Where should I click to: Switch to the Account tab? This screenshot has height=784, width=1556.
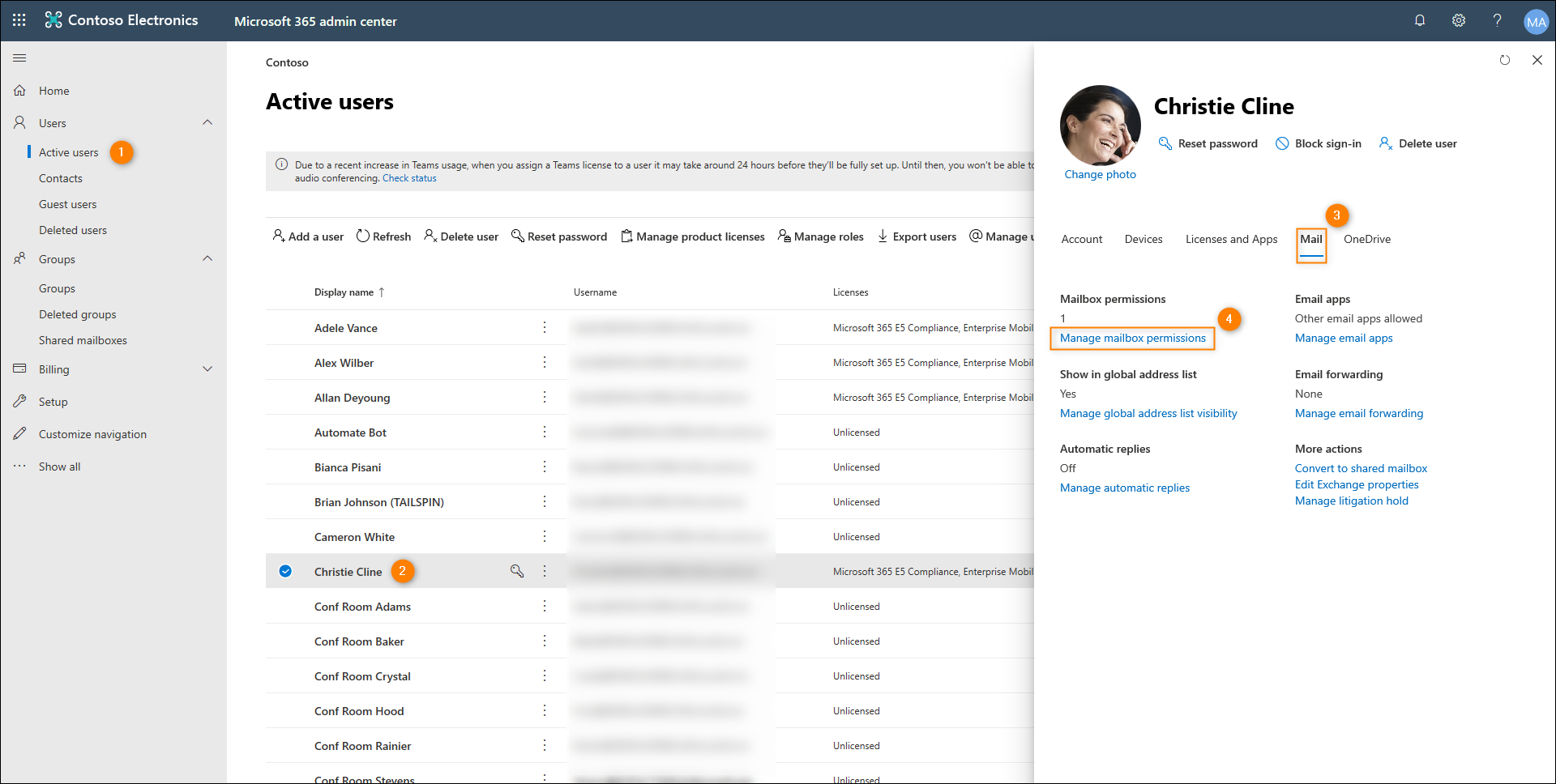click(1081, 239)
